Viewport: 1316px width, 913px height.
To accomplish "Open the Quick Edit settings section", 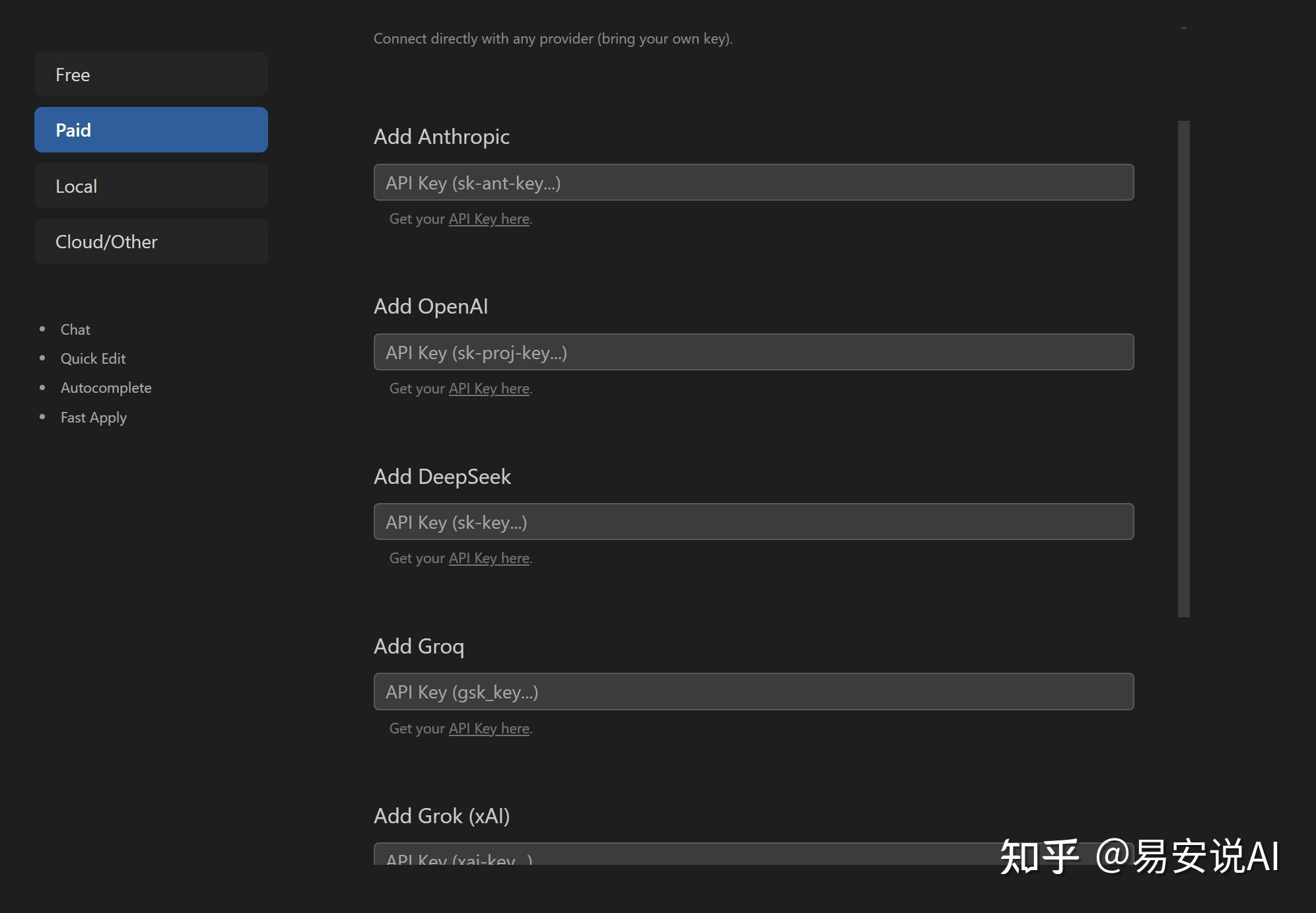I will point(92,358).
